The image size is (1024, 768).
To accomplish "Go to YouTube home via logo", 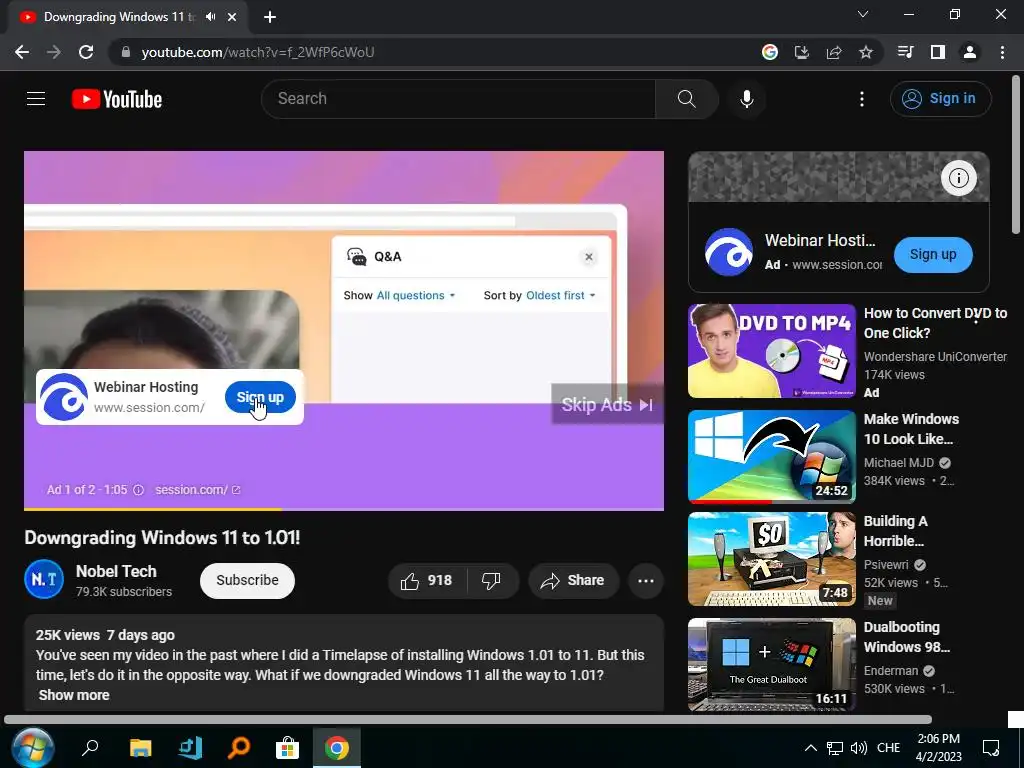I will click(117, 99).
